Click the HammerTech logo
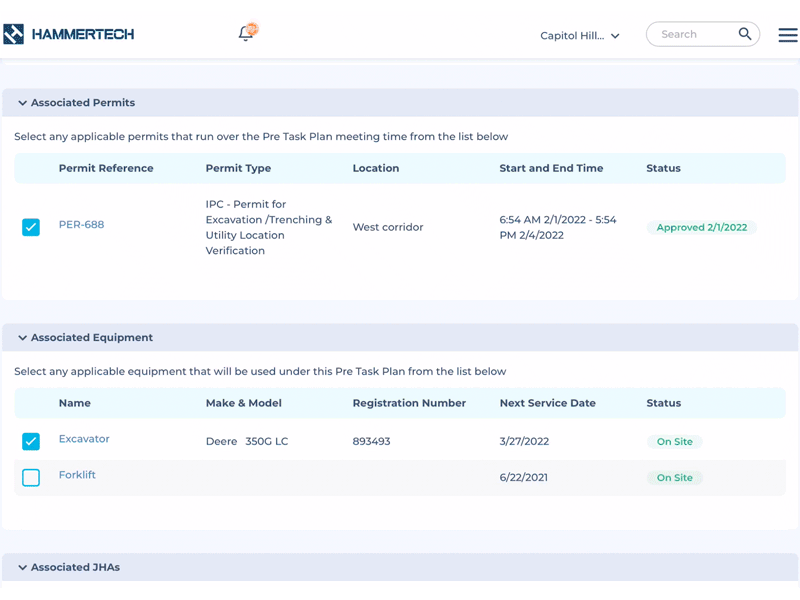Viewport: 800px width, 600px height. [68, 35]
